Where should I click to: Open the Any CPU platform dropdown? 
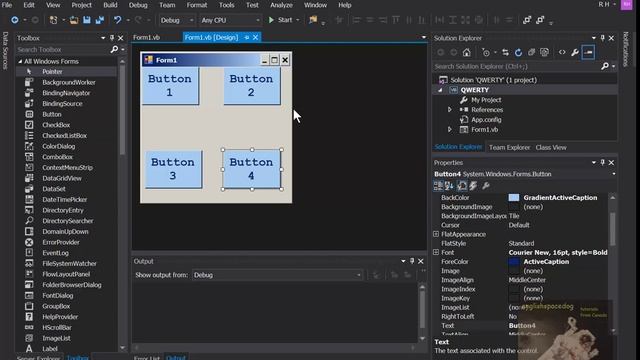[x=230, y=20]
